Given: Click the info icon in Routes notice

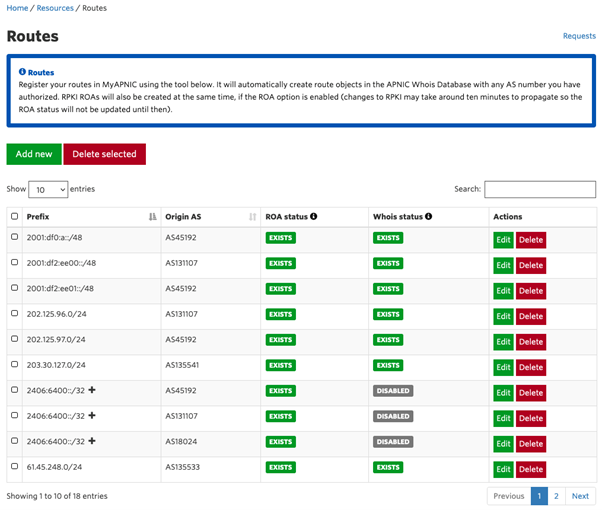Looking at the screenshot, I should pyautogui.click(x=22, y=73).
